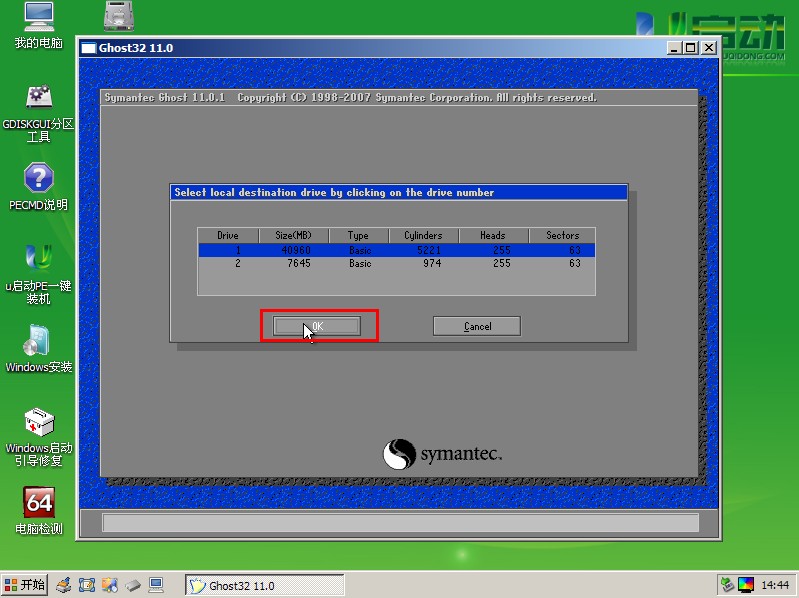Viewport: 799px width, 598px height.
Task: Click the network tray icon
Action: pos(727,585)
